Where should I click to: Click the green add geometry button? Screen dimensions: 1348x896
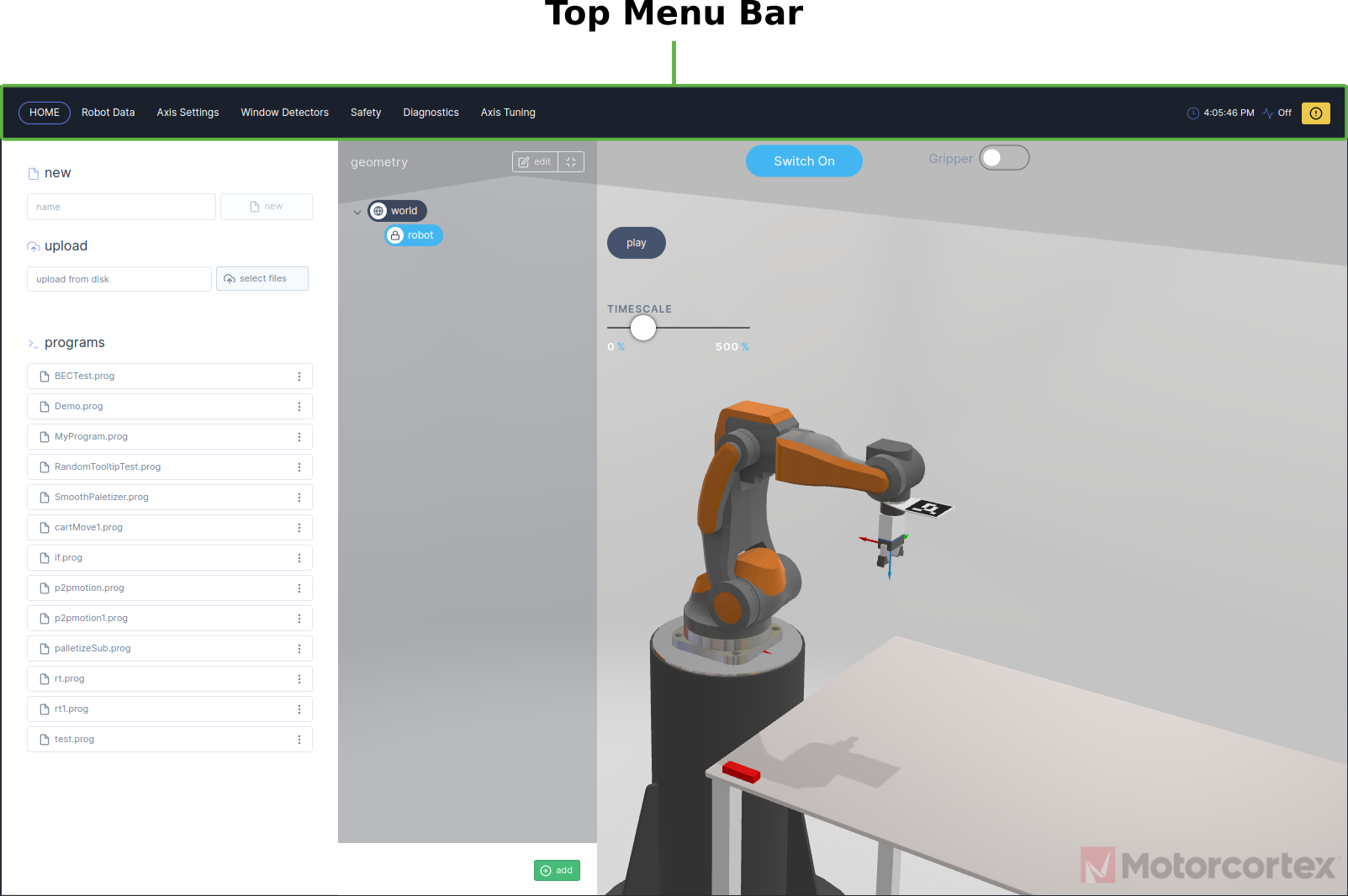tap(557, 871)
